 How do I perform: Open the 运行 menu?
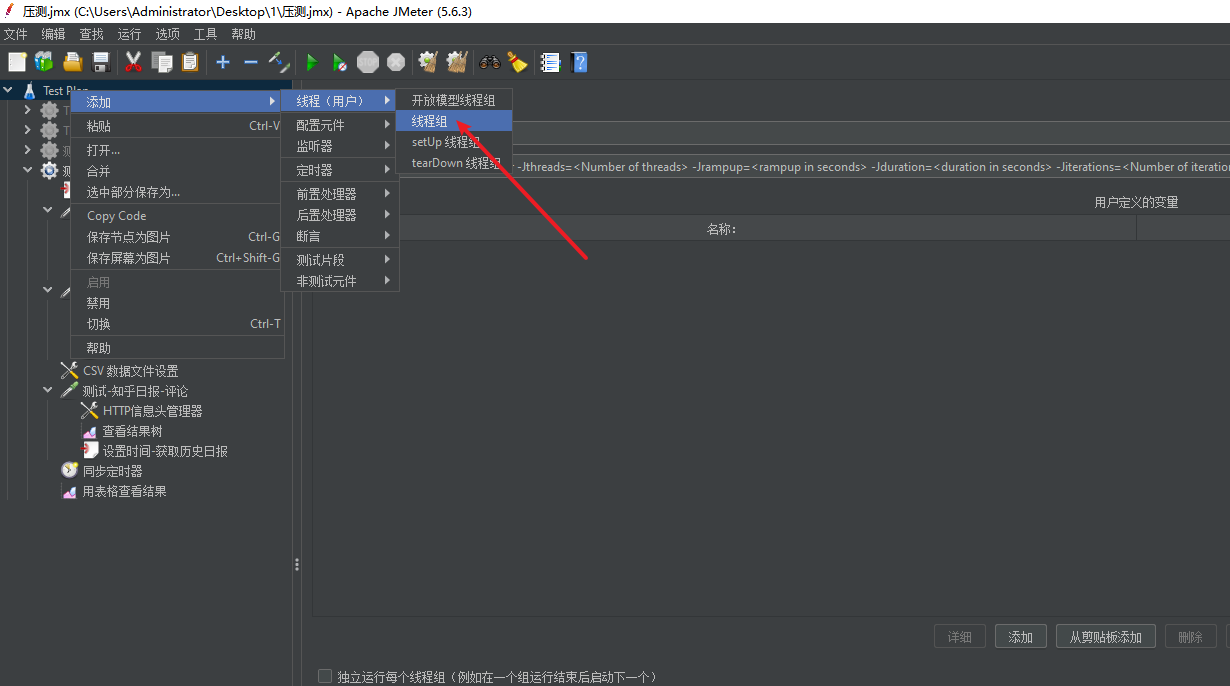[129, 34]
